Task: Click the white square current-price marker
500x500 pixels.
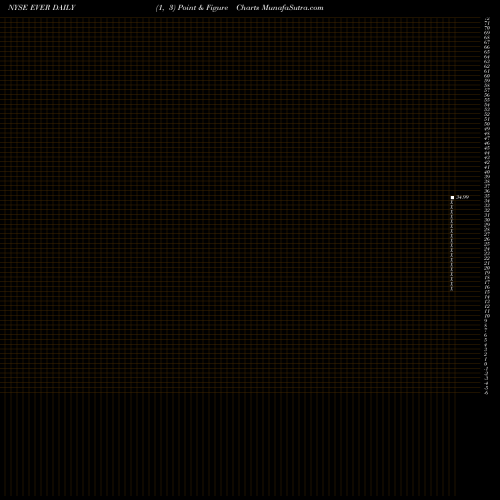Action: click(x=452, y=197)
